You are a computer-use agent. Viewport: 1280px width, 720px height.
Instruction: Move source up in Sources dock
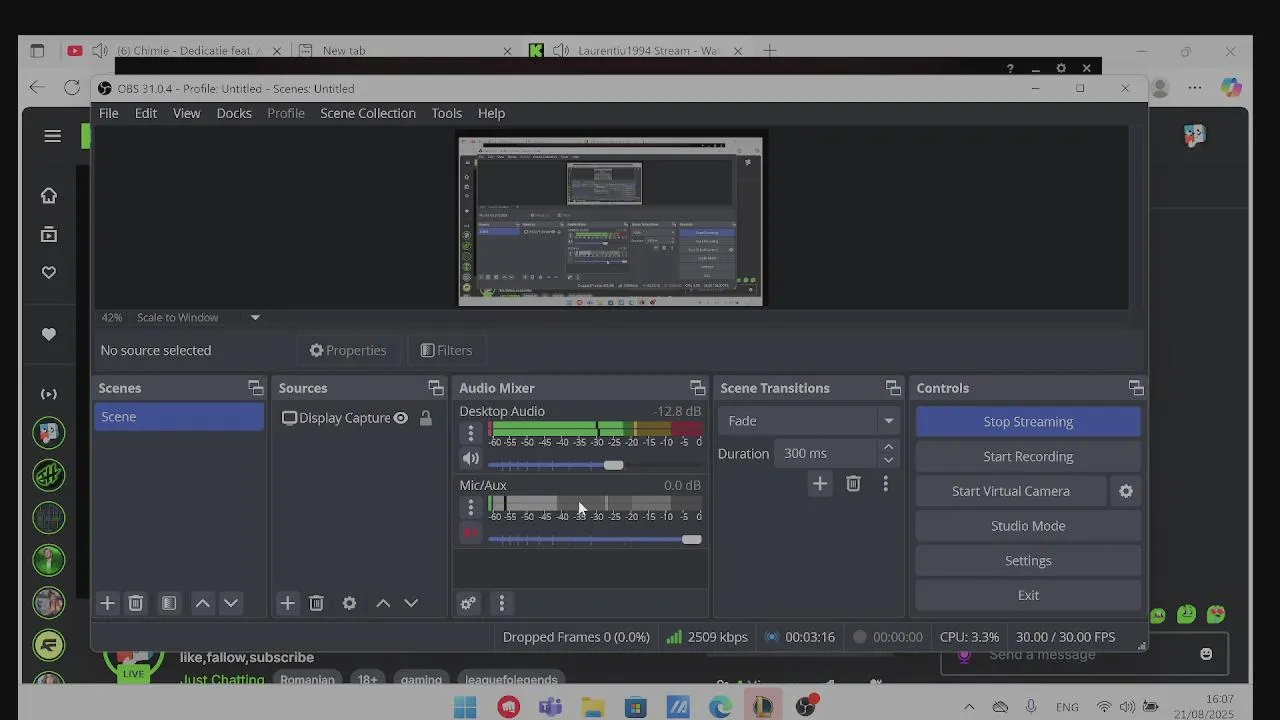coord(382,603)
